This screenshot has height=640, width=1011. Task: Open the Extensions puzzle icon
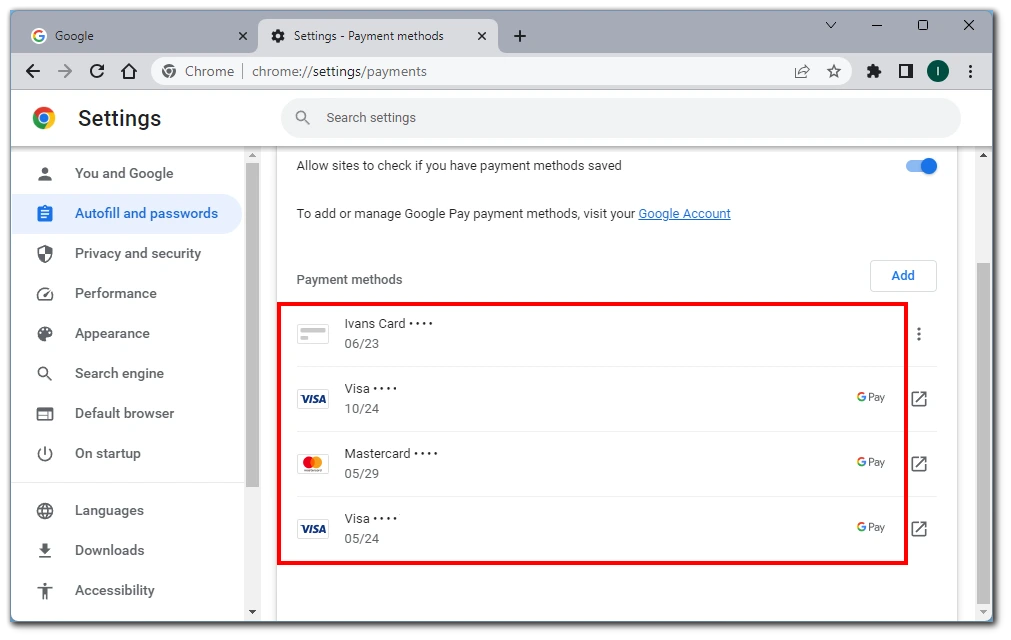coord(874,72)
